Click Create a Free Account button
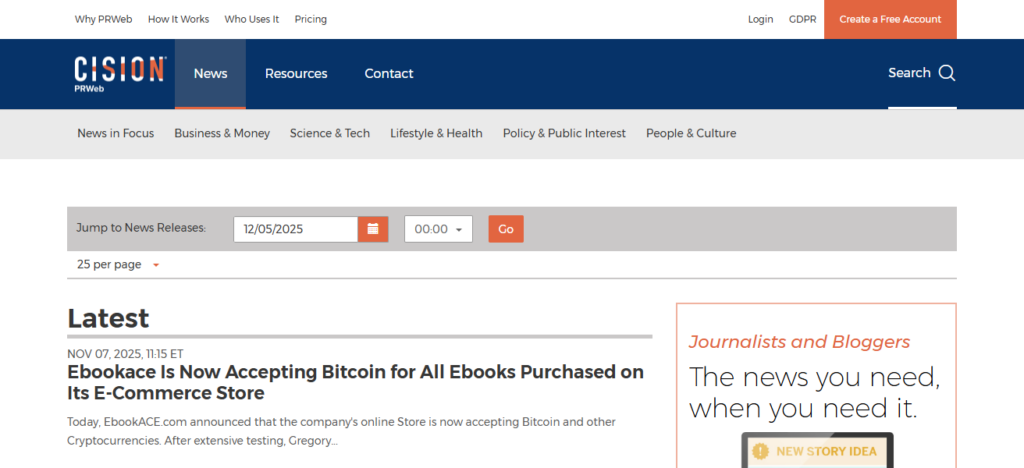 pyautogui.click(x=890, y=20)
